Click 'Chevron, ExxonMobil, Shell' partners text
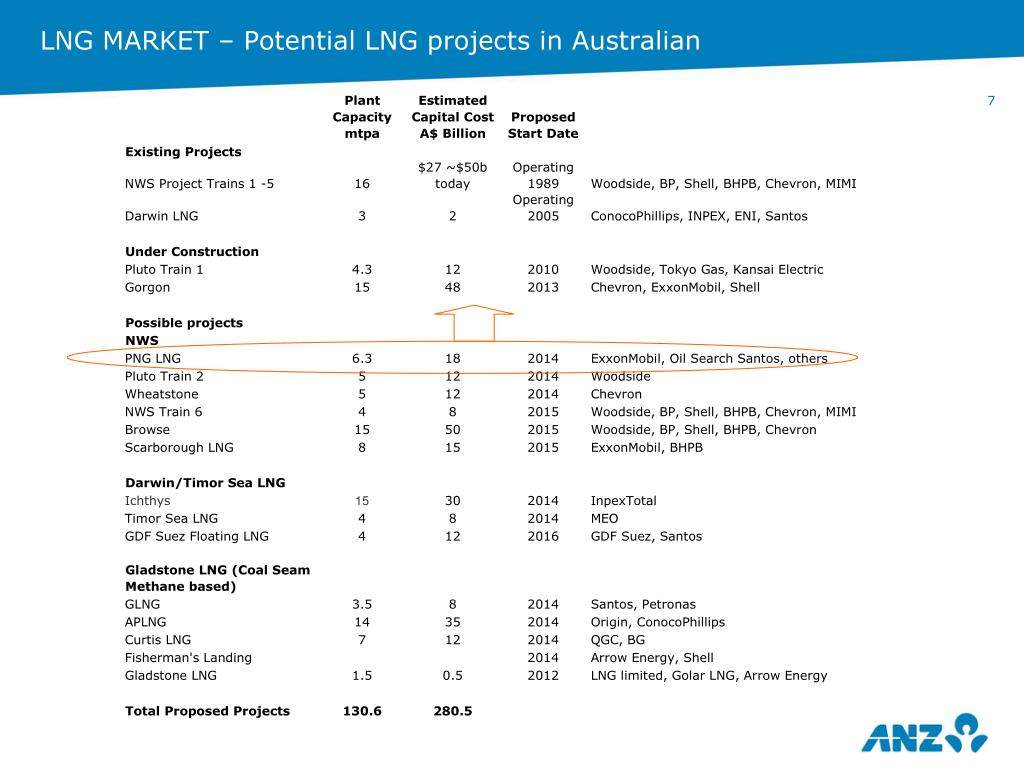1024x768 pixels. [675, 287]
